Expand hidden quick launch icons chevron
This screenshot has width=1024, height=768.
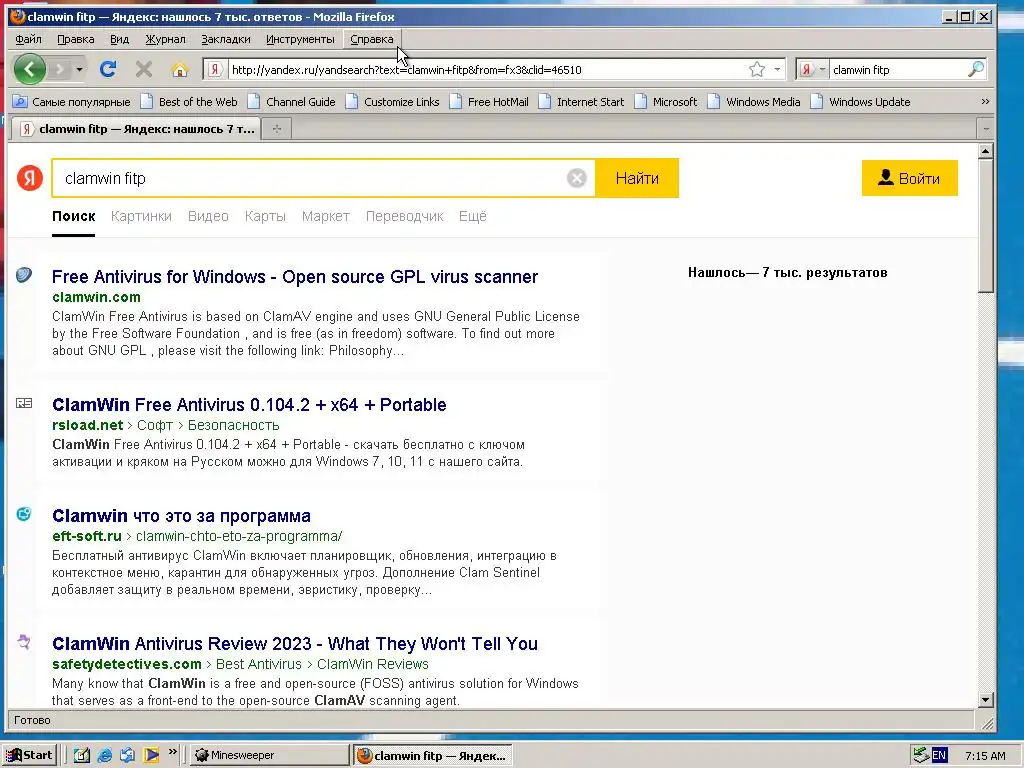point(172,752)
